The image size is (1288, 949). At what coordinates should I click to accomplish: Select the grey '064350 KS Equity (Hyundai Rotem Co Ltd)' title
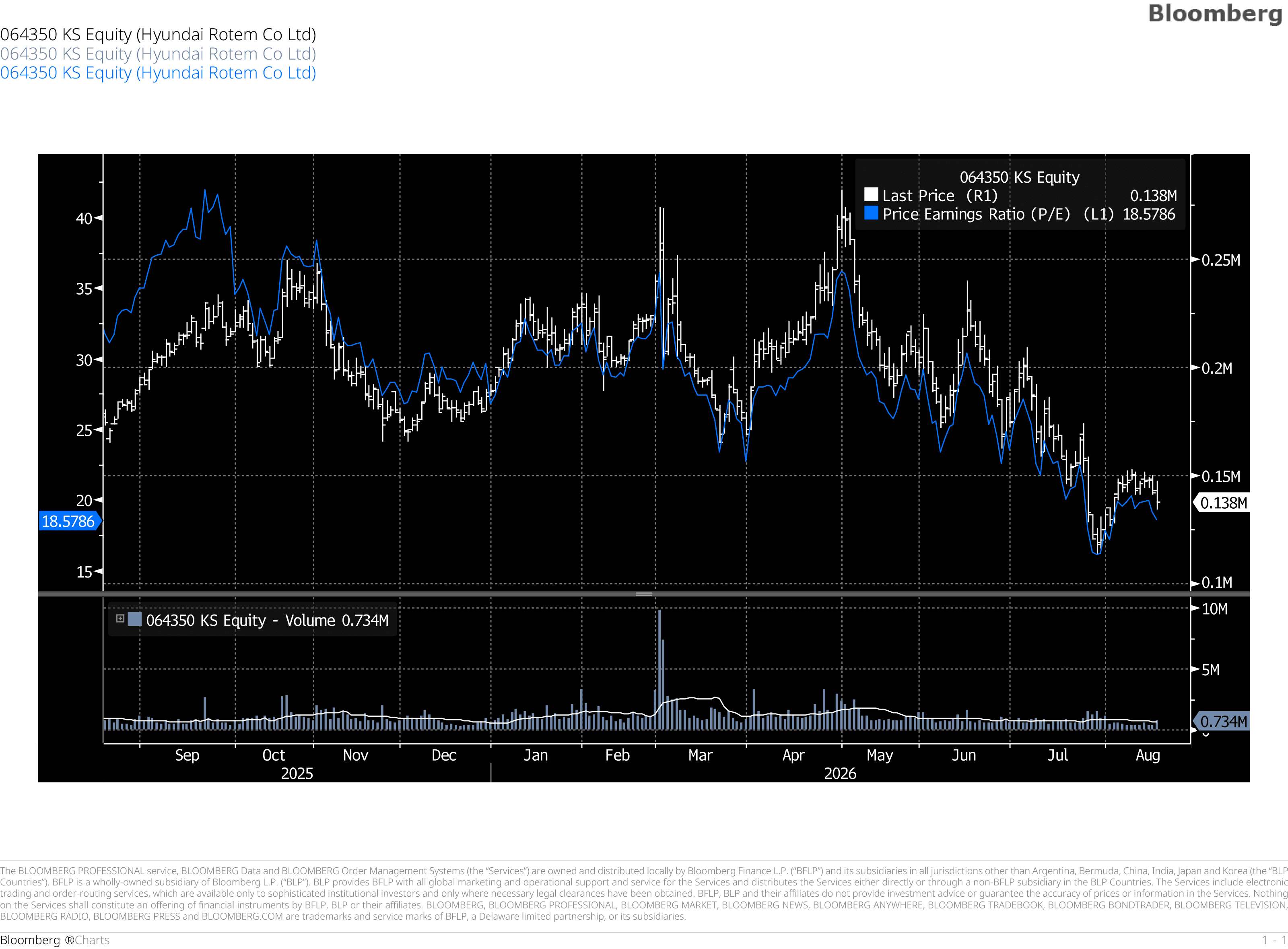[158, 54]
